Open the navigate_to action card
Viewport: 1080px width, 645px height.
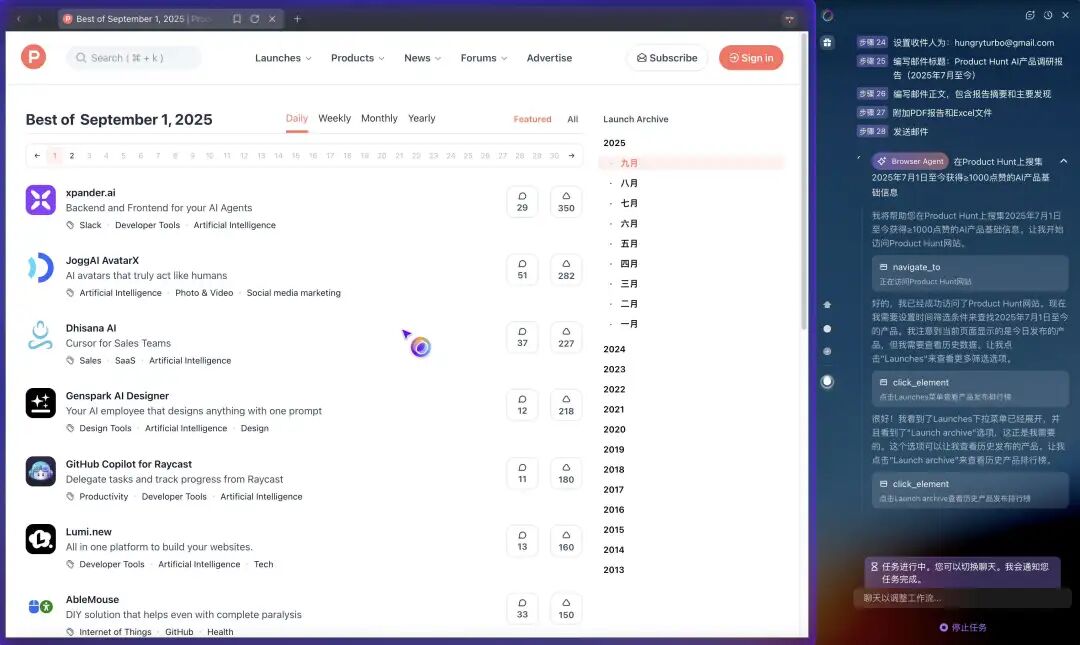pos(970,274)
